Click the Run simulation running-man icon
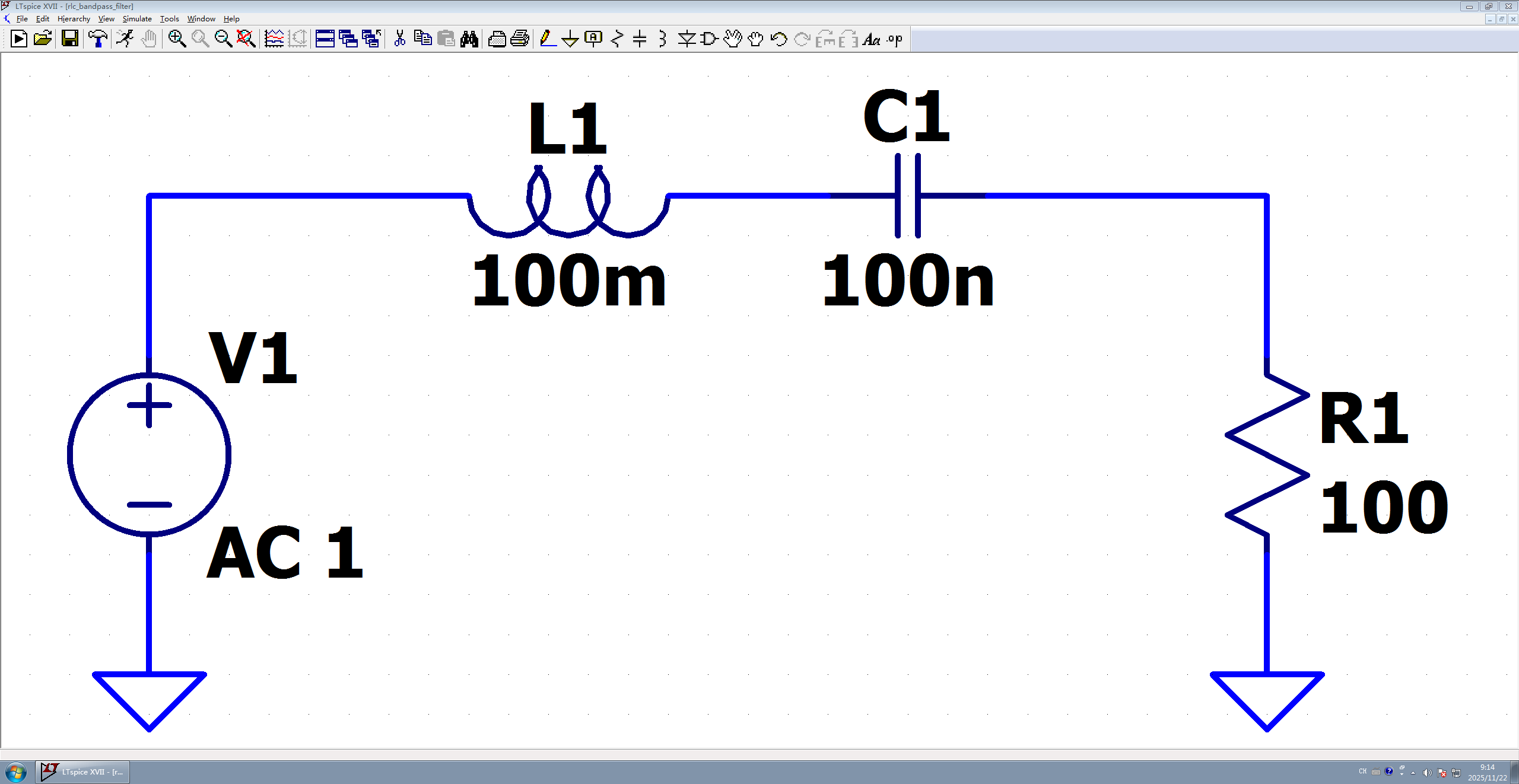Viewport: 1519px width, 784px height. pyautogui.click(x=125, y=39)
